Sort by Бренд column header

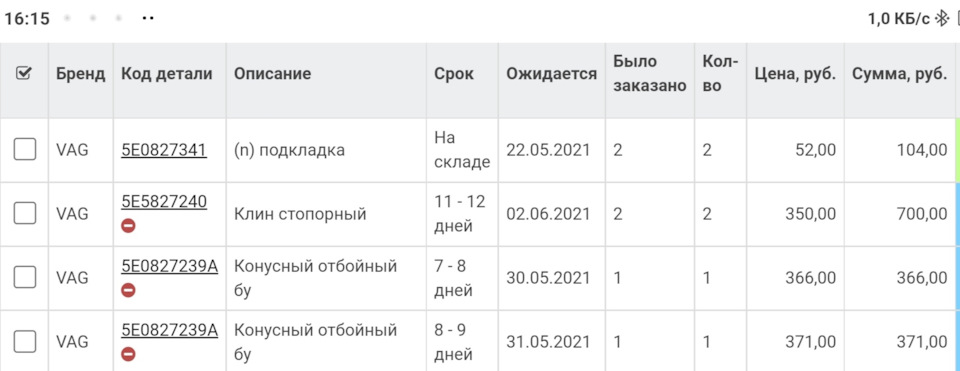pyautogui.click(x=80, y=74)
